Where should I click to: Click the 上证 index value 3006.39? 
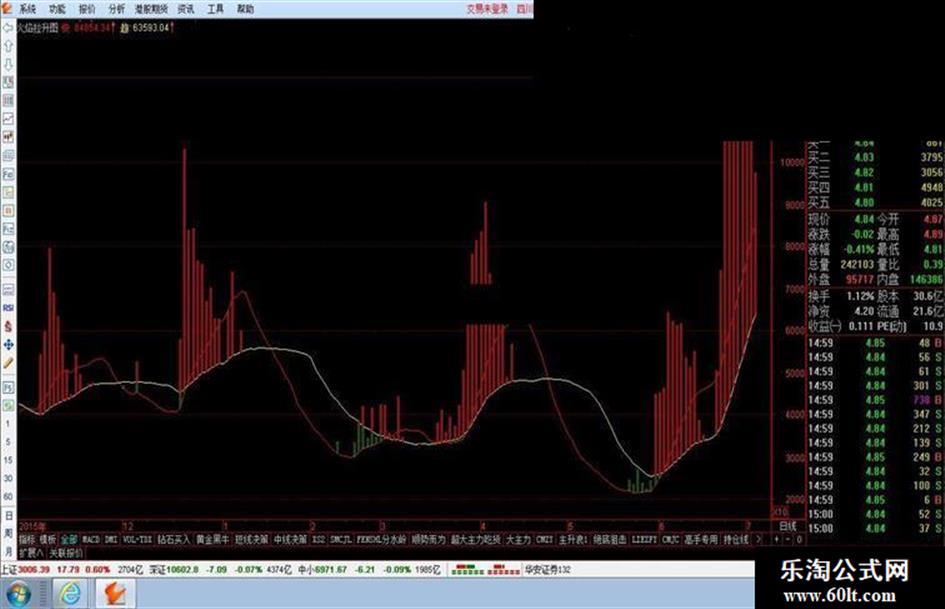pos(34,569)
